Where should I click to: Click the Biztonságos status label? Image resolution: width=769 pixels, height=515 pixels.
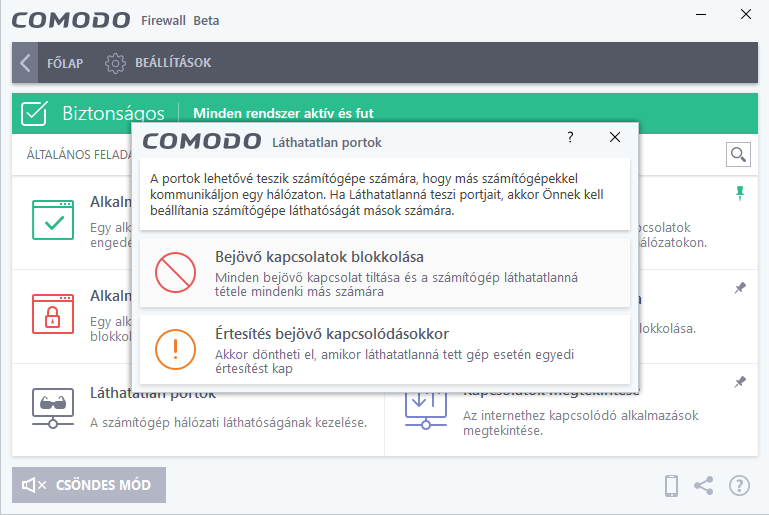[113, 113]
